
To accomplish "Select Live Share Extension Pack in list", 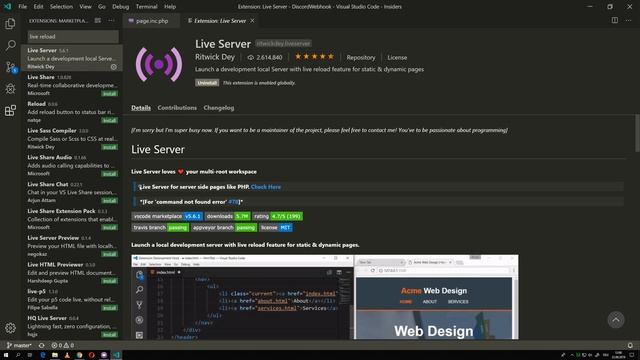I will [72, 219].
